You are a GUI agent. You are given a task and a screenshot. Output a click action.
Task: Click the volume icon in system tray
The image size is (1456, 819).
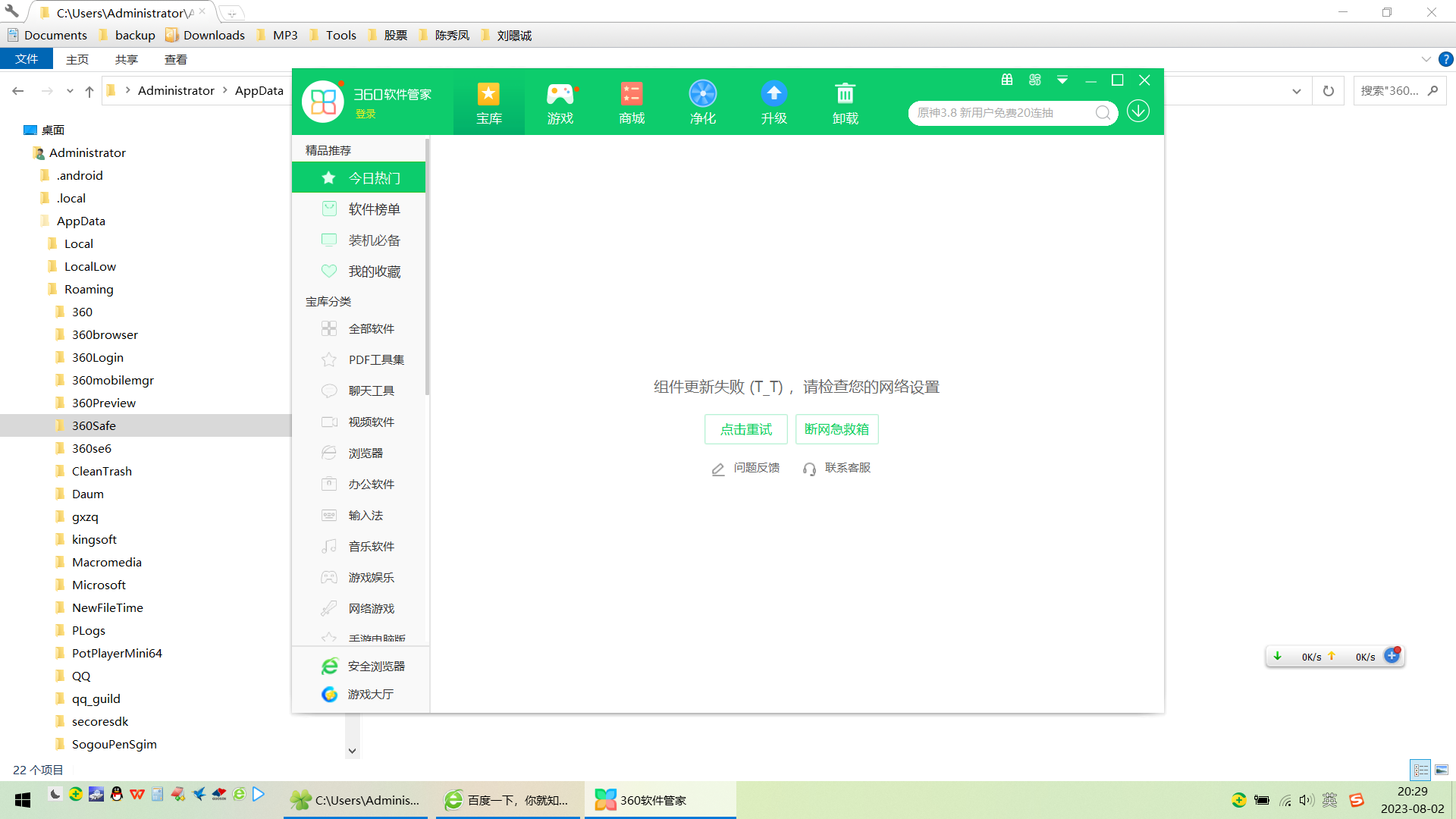[1305, 800]
